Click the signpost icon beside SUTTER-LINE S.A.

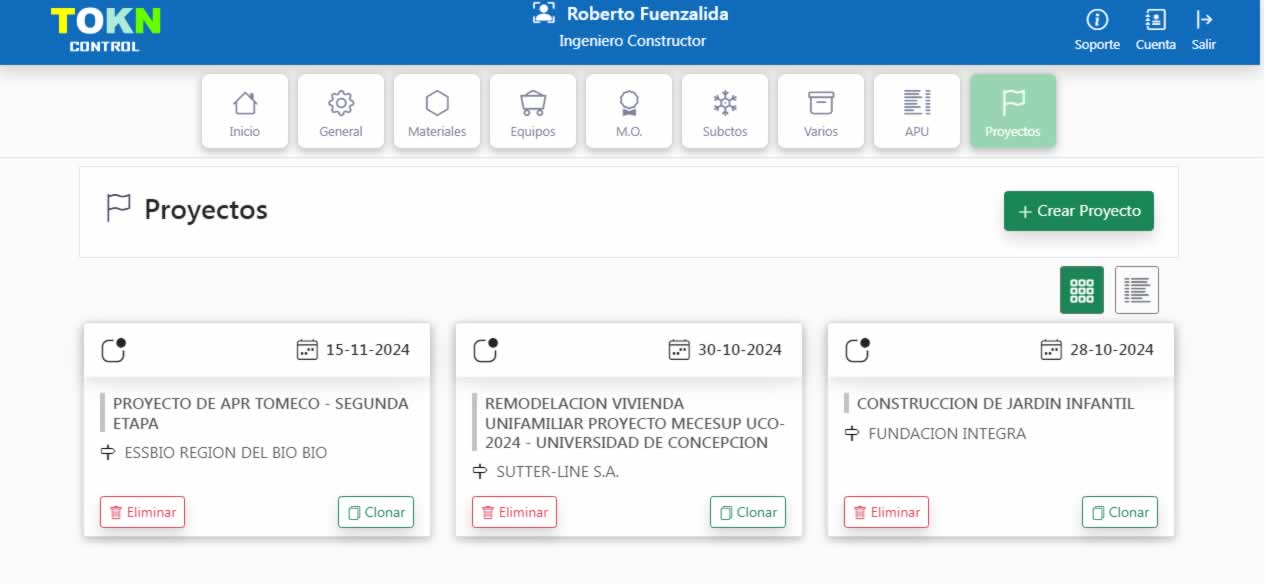pyautogui.click(x=480, y=472)
